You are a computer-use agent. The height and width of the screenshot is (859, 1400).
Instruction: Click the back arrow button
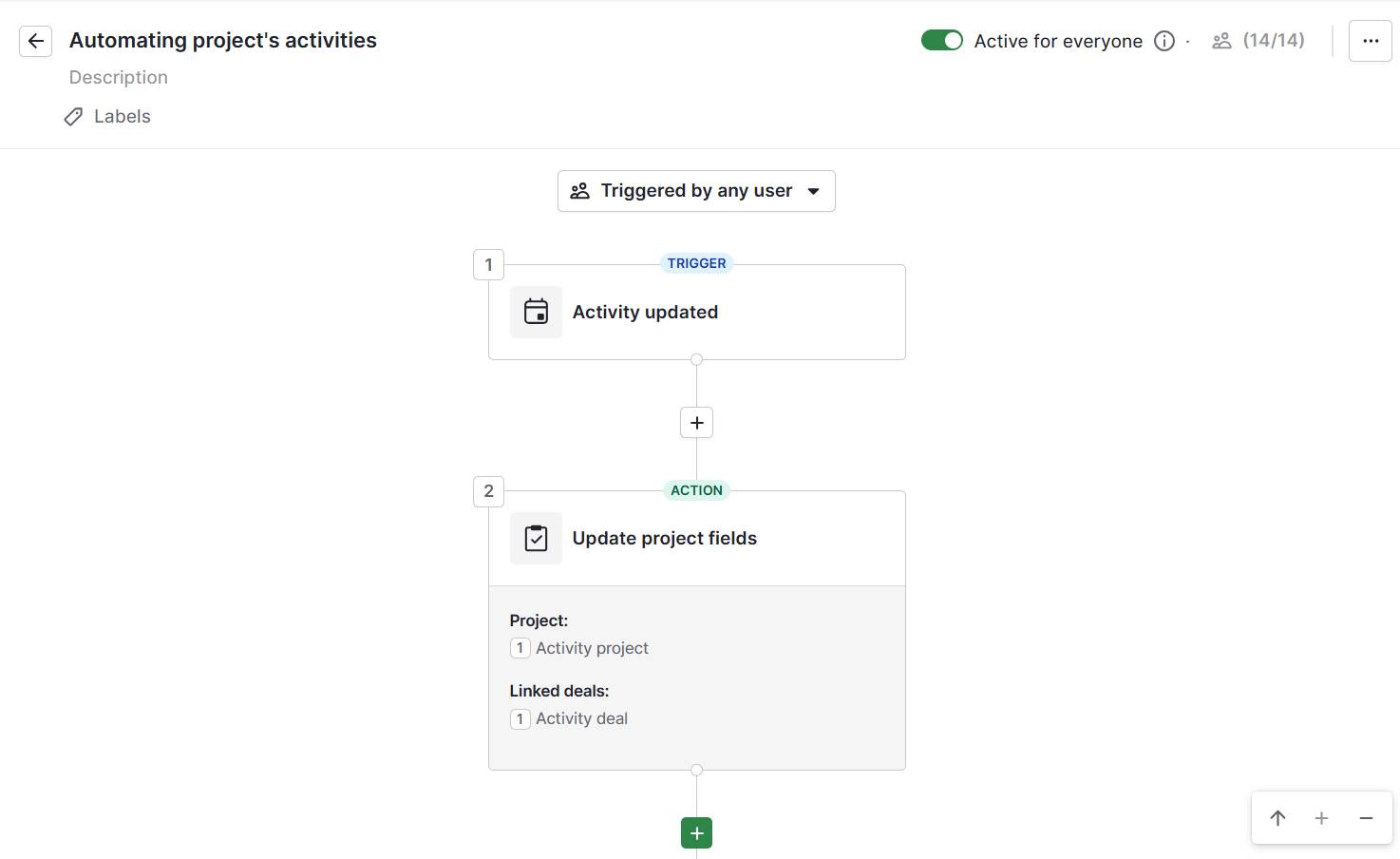[x=36, y=41]
